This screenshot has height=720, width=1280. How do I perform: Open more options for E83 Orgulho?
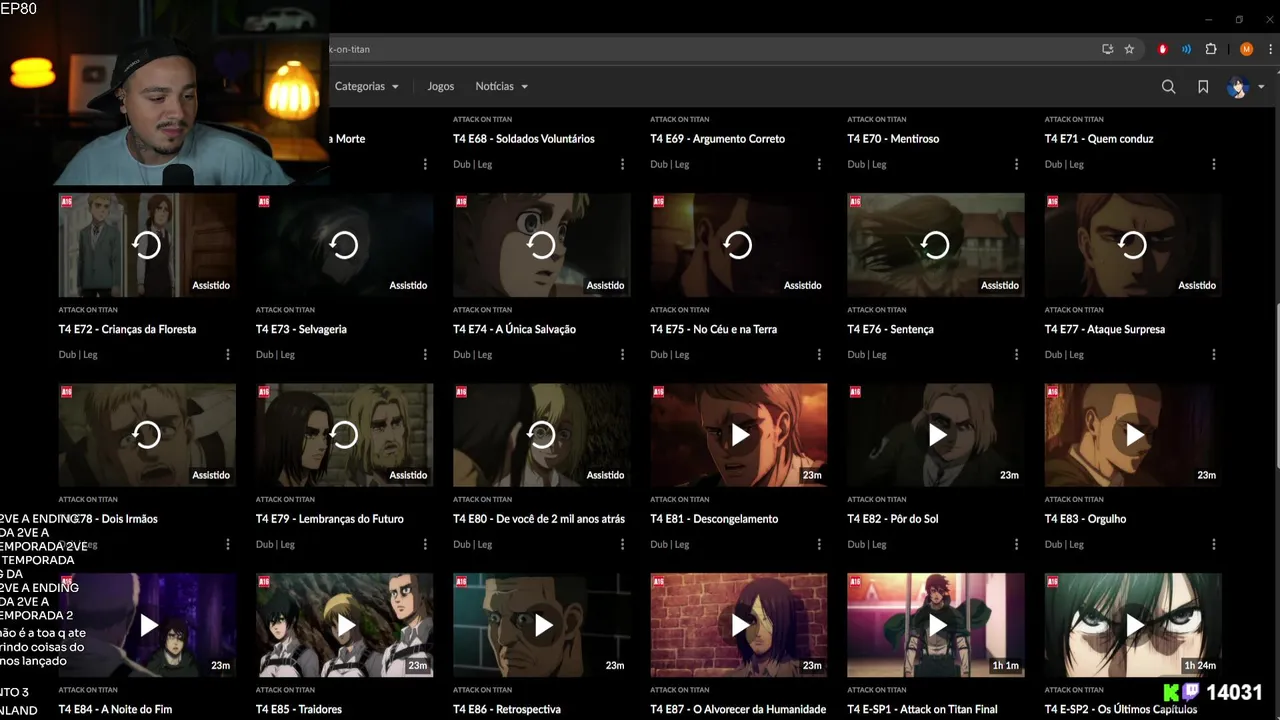[x=1214, y=544]
